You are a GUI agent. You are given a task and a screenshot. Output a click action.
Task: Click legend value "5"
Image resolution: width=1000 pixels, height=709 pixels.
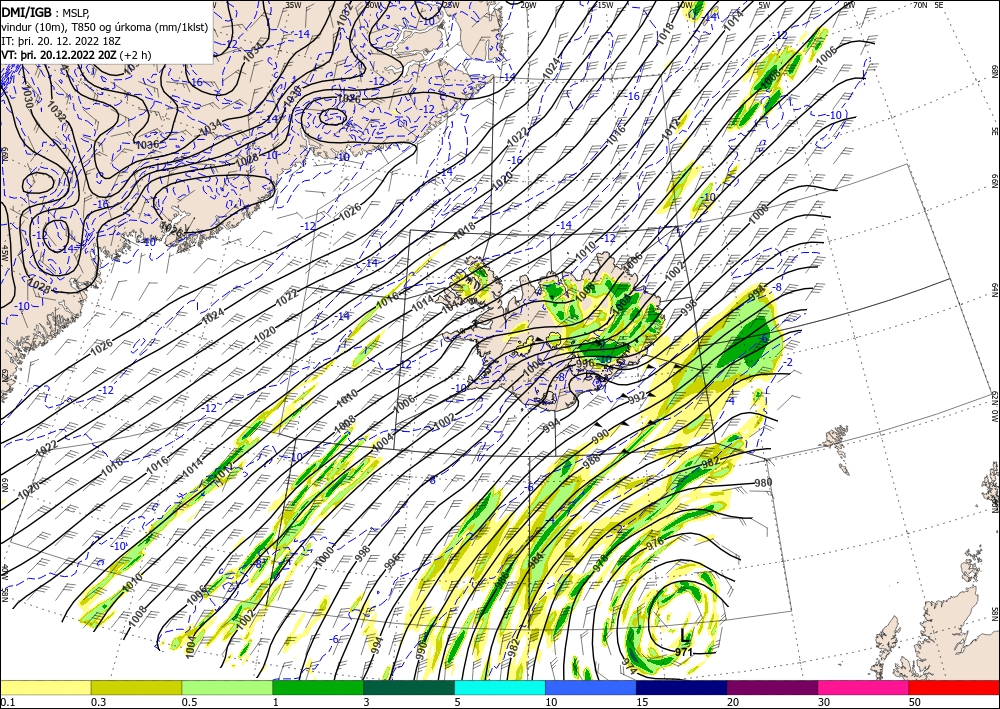click(457, 702)
